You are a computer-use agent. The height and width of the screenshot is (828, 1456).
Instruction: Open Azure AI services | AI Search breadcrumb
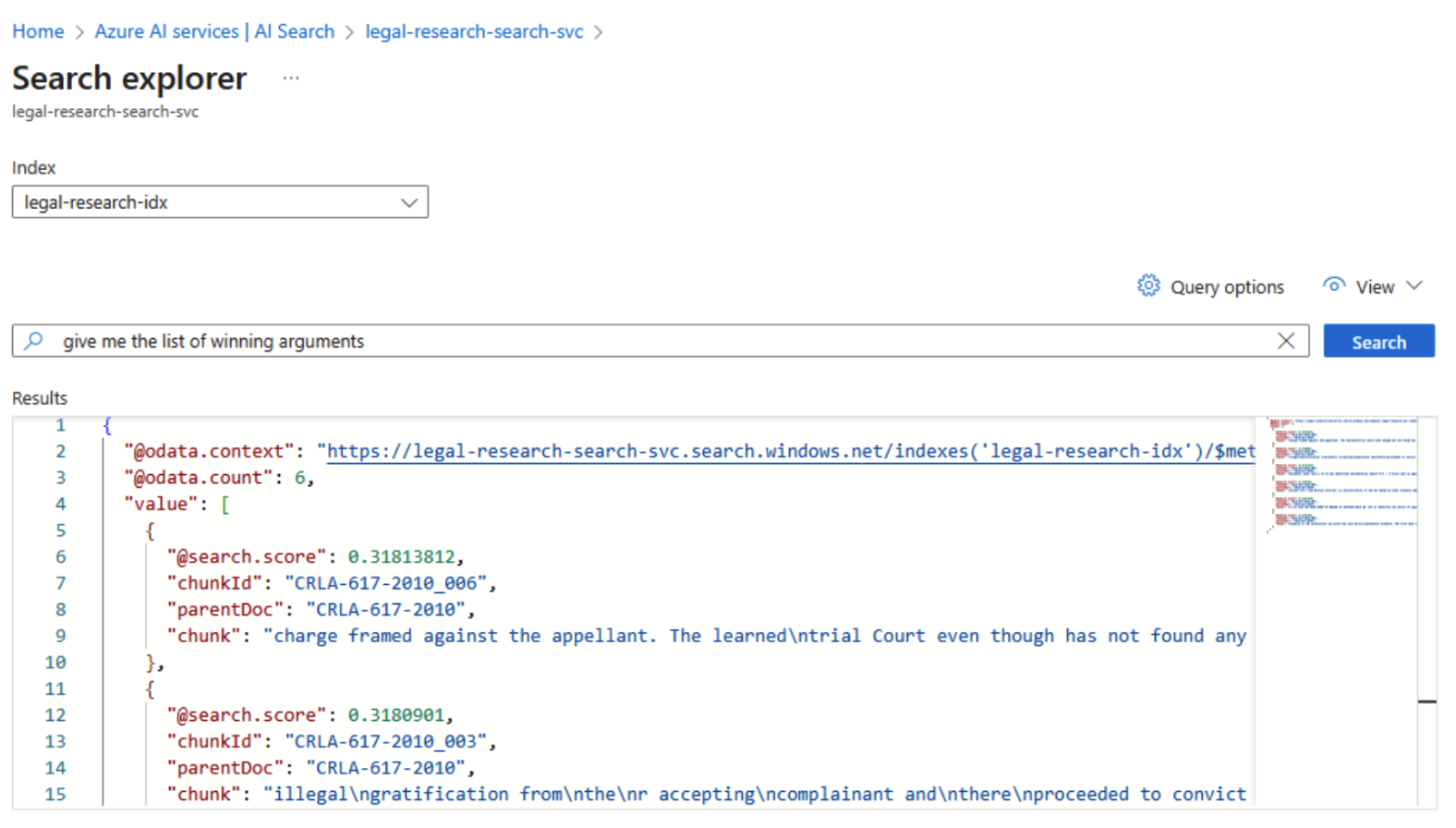[214, 31]
